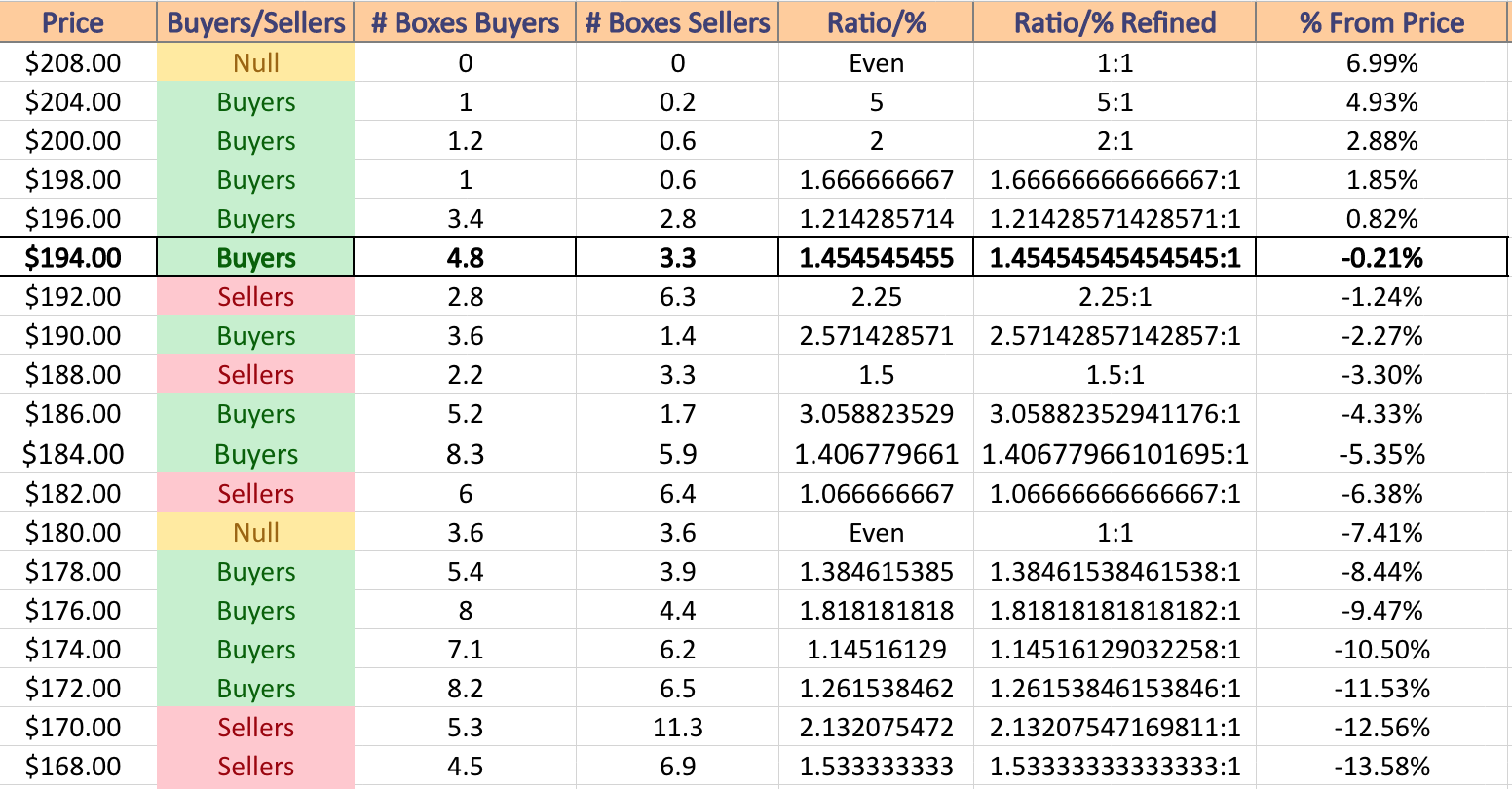Select the refined ratio 2.25:1 cell

(1115, 297)
